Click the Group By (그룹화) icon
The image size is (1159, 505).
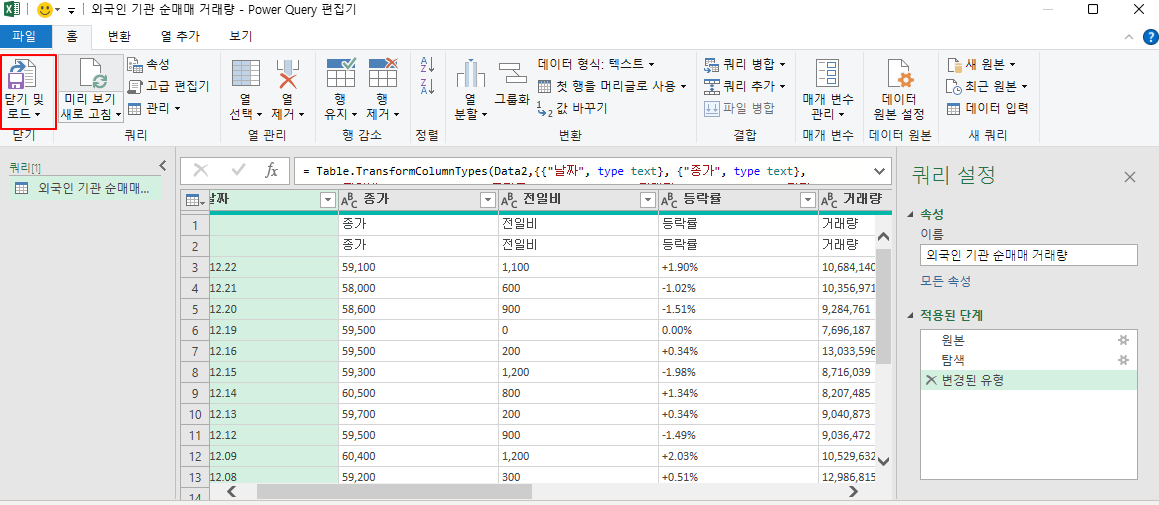coord(510,72)
